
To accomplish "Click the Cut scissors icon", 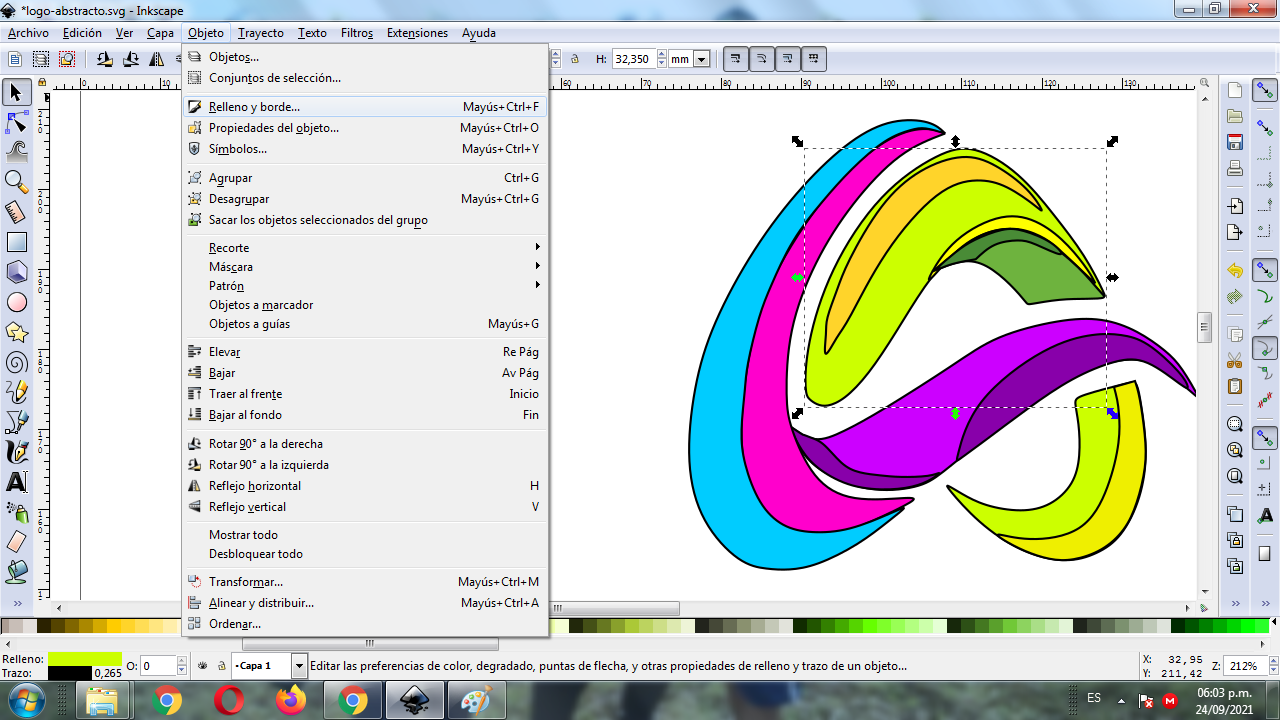I will (1235, 361).
